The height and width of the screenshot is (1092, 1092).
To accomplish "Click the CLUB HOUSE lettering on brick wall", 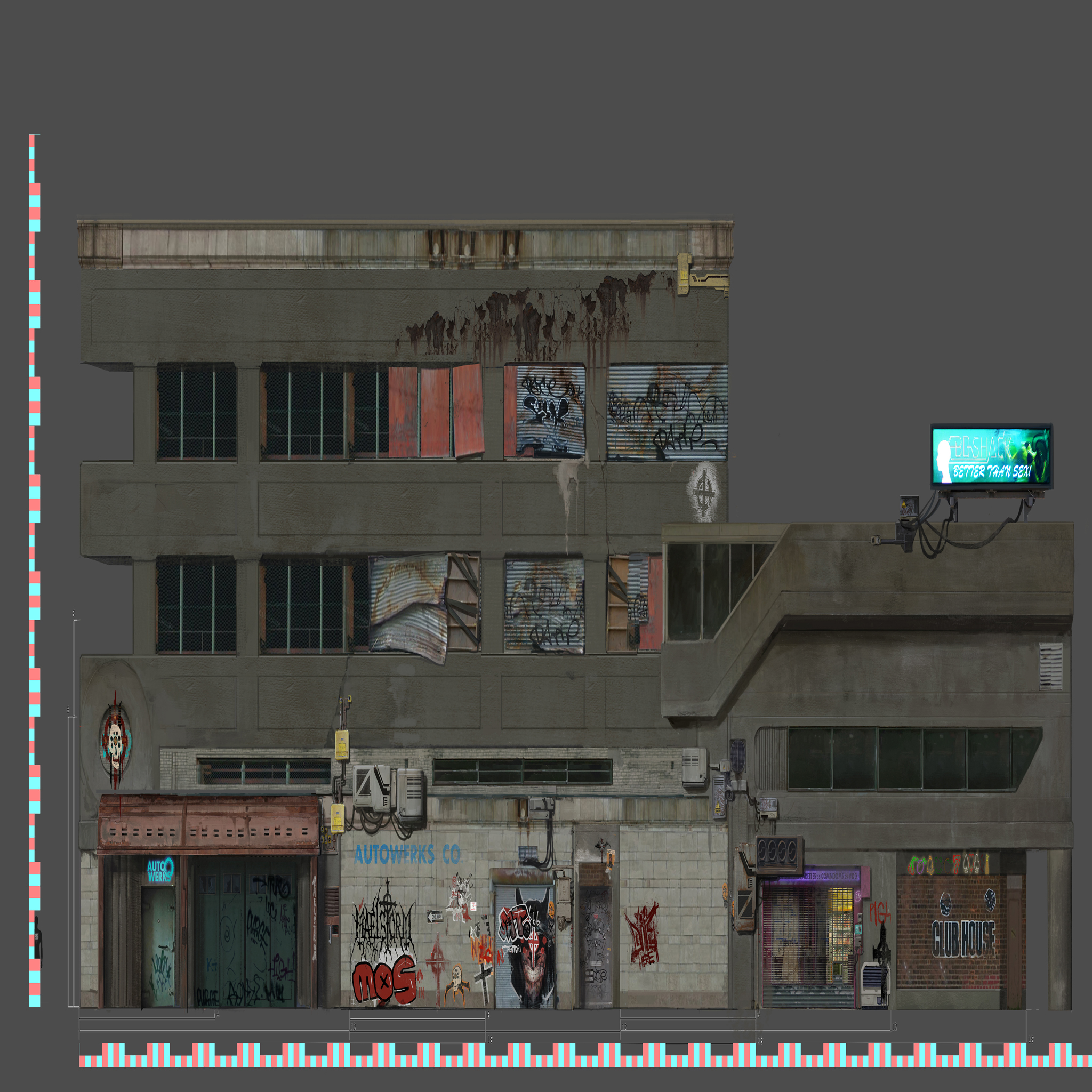I will (963, 939).
